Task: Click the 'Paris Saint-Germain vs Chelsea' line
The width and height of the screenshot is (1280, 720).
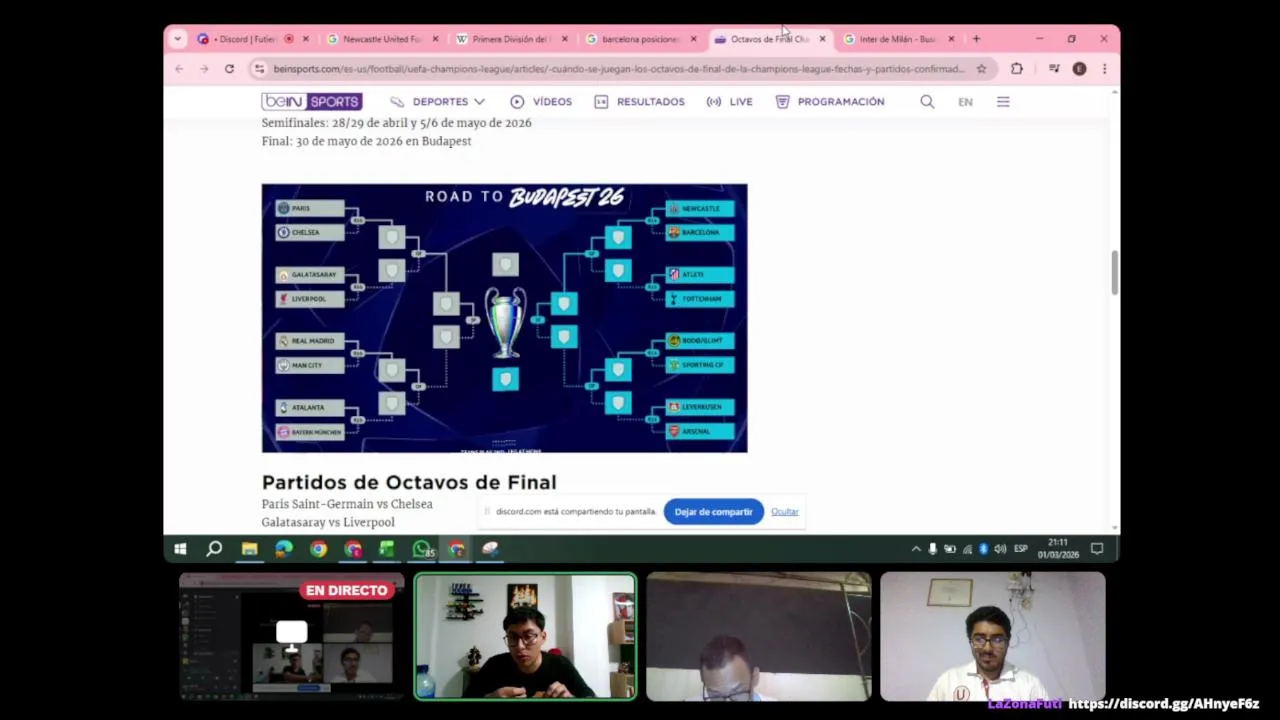Action: (x=347, y=504)
